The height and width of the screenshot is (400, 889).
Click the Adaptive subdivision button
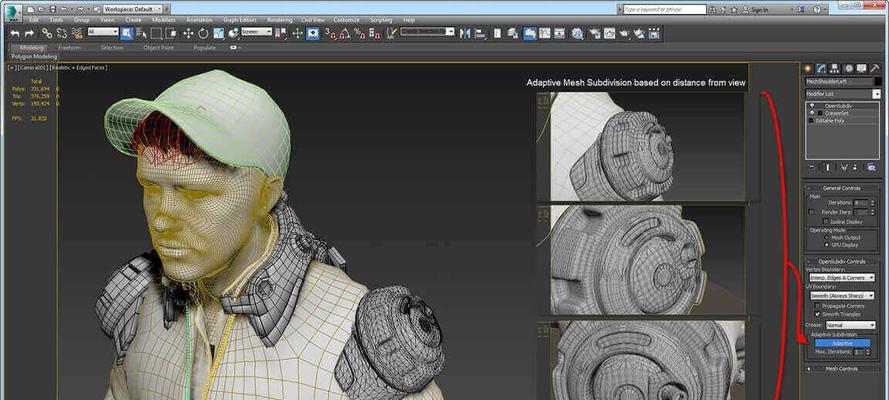point(843,343)
